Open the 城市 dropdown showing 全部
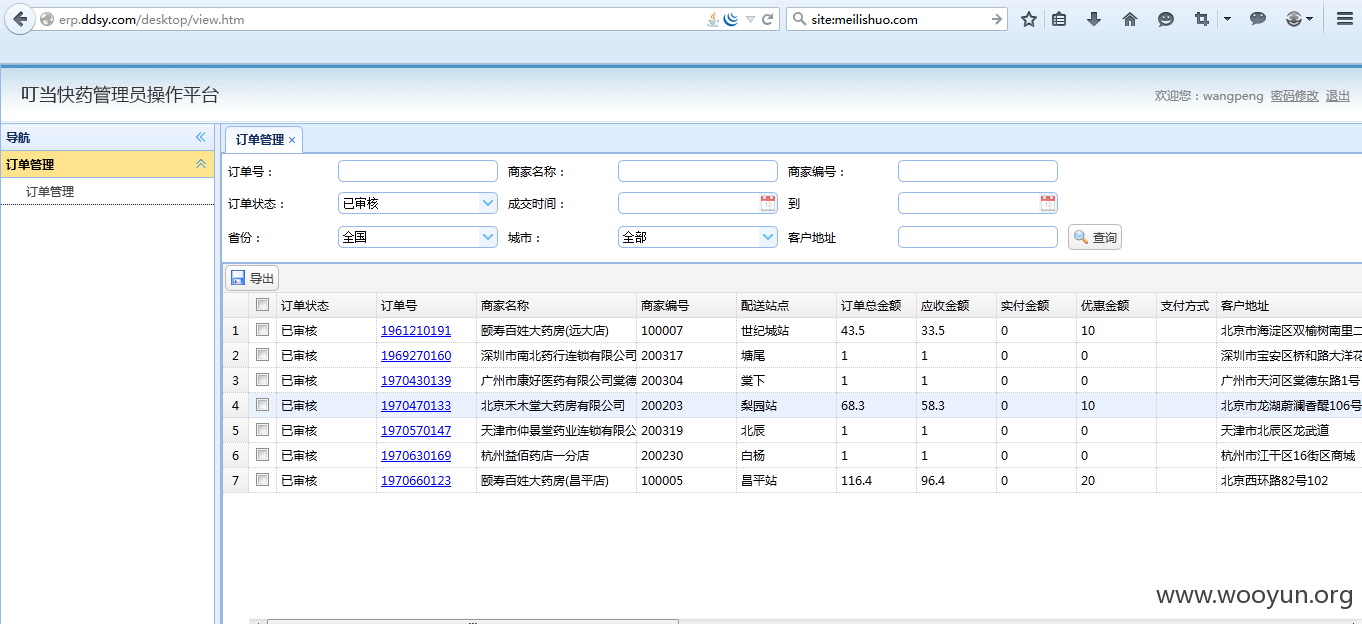 click(768, 237)
